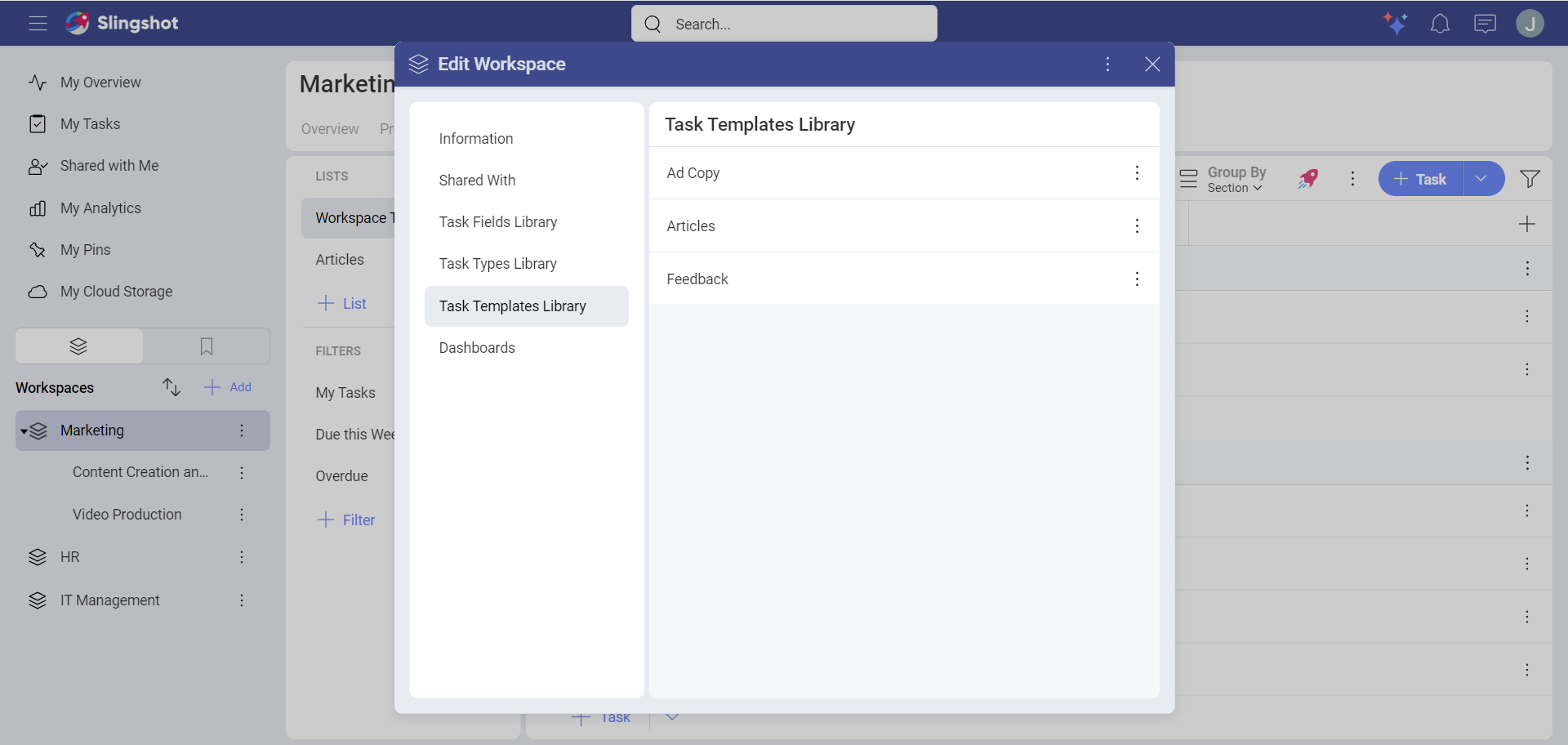Select Task Templates Library section
This screenshot has height=745, width=1568.
click(x=526, y=306)
